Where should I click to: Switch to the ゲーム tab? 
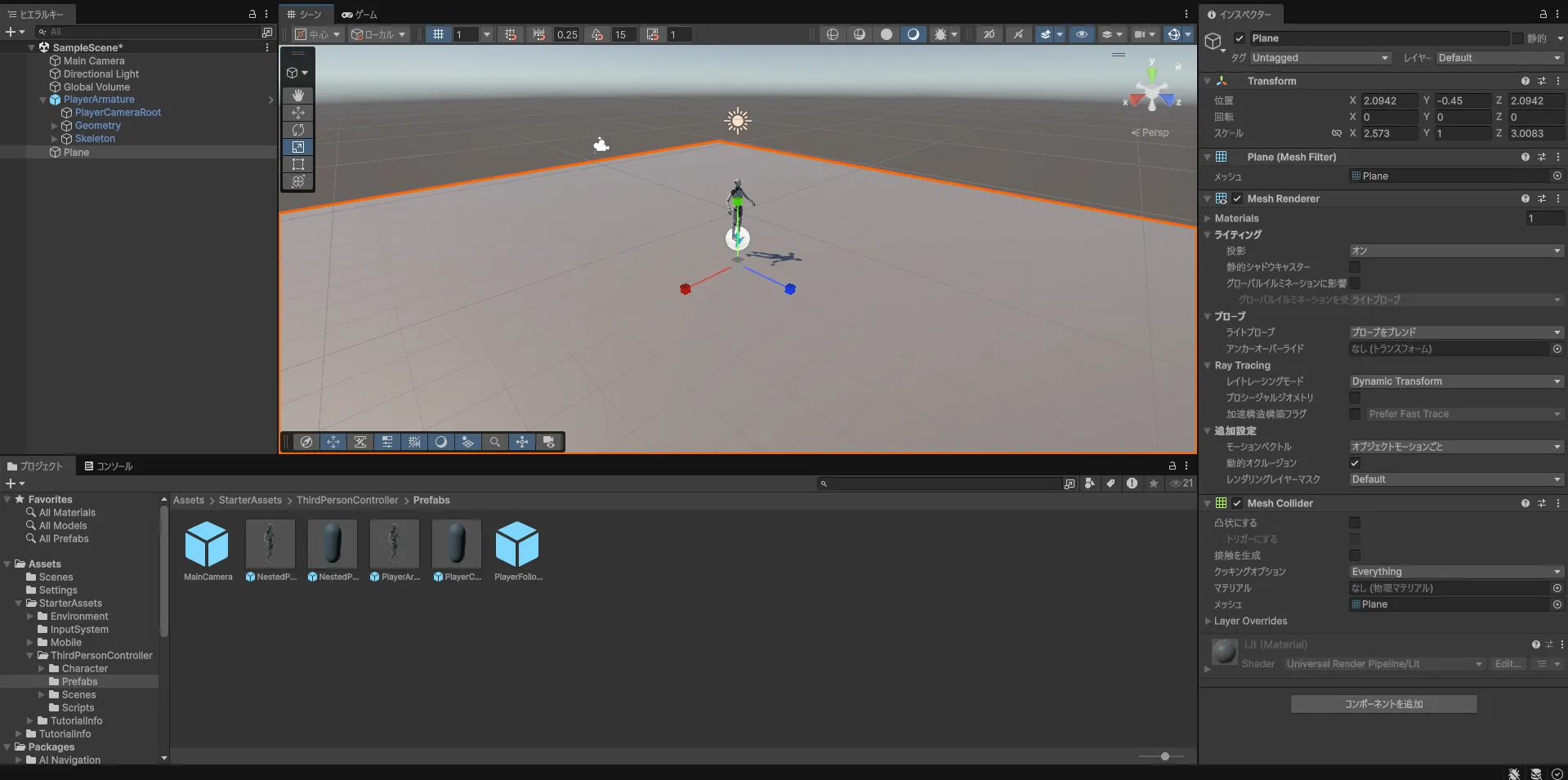(x=360, y=15)
